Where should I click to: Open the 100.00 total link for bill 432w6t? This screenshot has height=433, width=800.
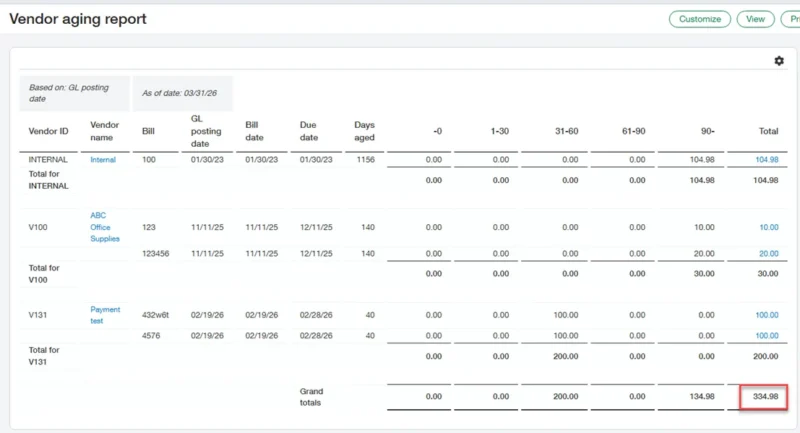(x=766, y=315)
